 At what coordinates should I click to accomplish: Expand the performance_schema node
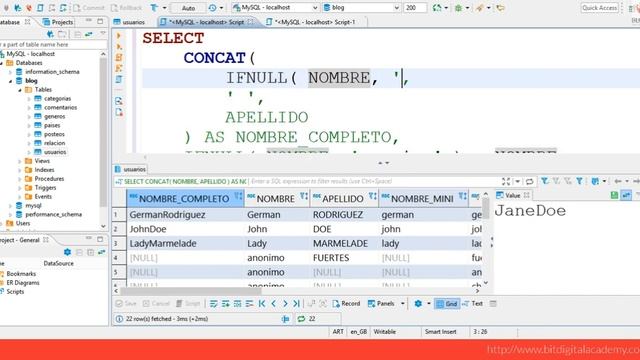tap(11, 215)
